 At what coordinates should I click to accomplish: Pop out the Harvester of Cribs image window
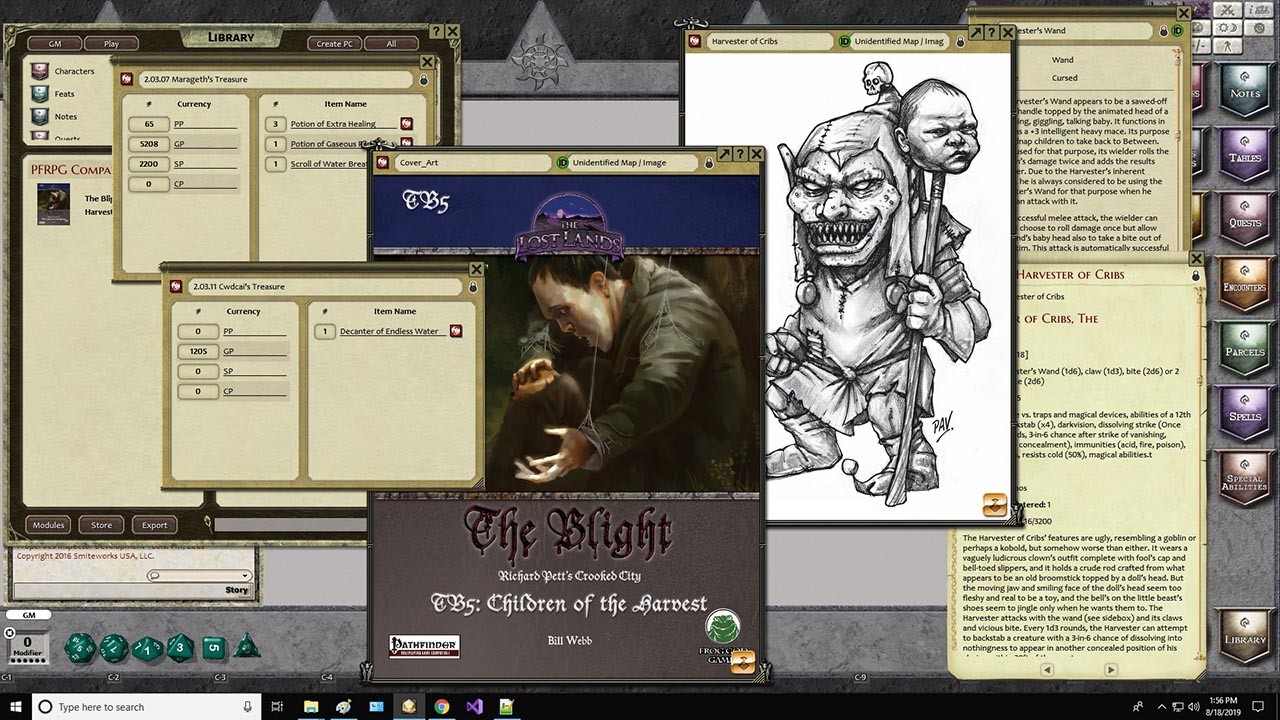[977, 31]
